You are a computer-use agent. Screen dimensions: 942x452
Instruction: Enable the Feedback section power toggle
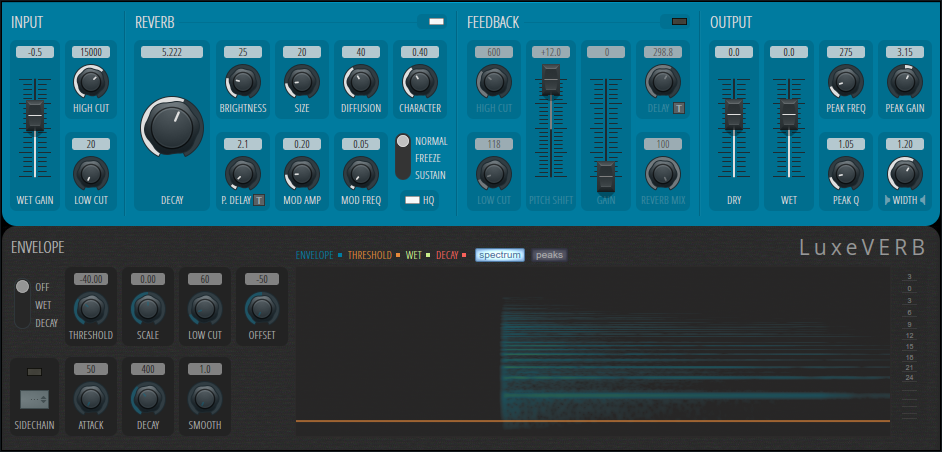coord(680,21)
